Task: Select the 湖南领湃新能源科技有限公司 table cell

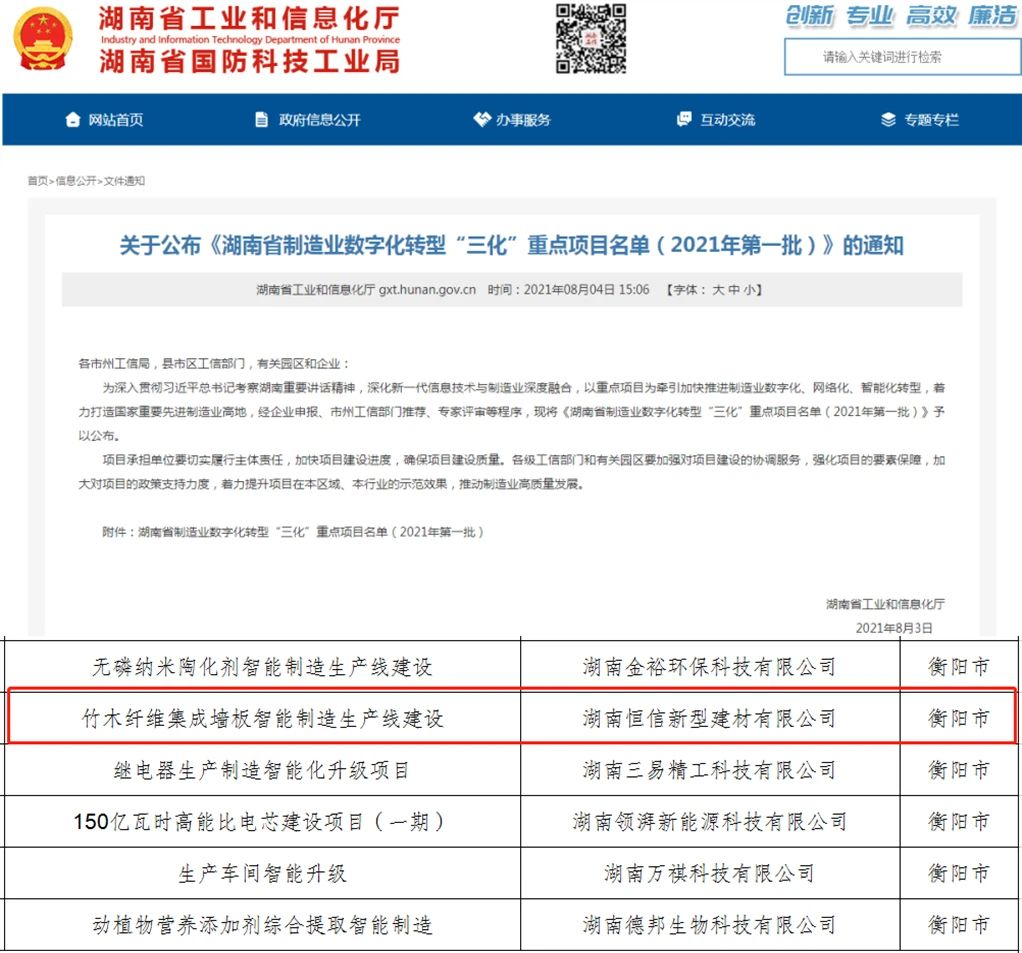Action: pyautogui.click(x=709, y=822)
